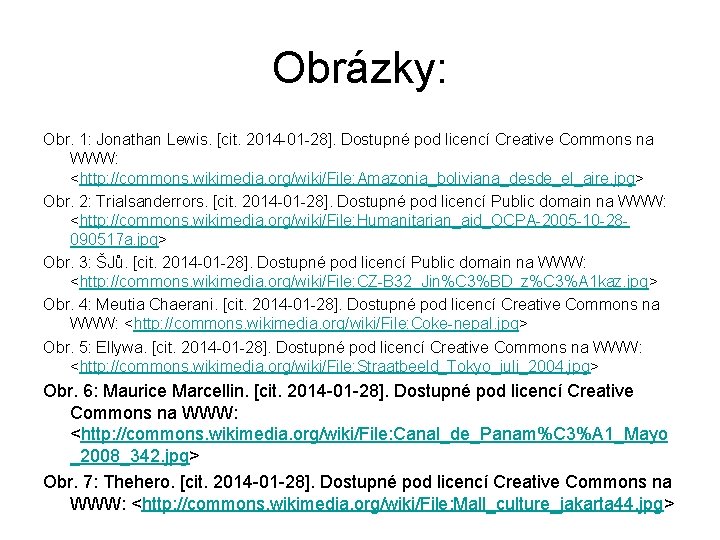Click the text 'Obr. 4: Meutia Chaerani.'

click(129, 304)
